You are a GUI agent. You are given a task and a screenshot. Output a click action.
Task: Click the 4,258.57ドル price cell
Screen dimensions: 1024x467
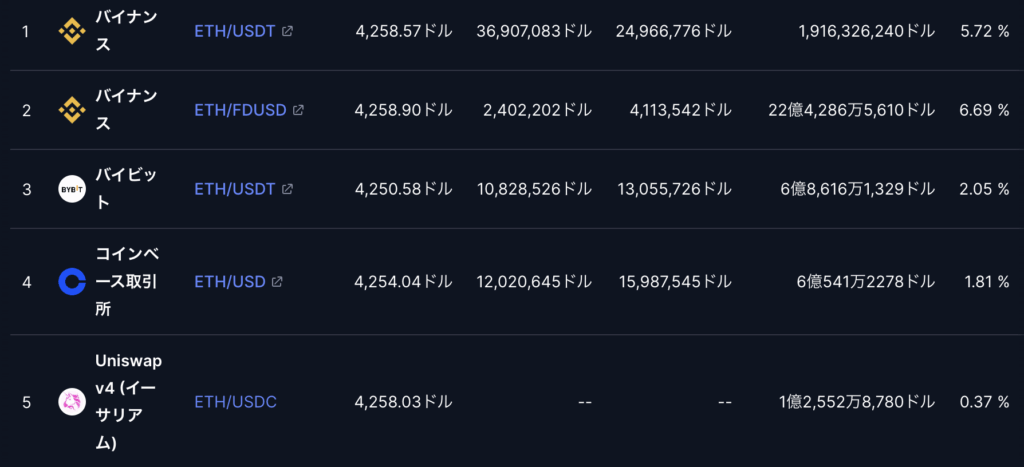click(x=404, y=31)
